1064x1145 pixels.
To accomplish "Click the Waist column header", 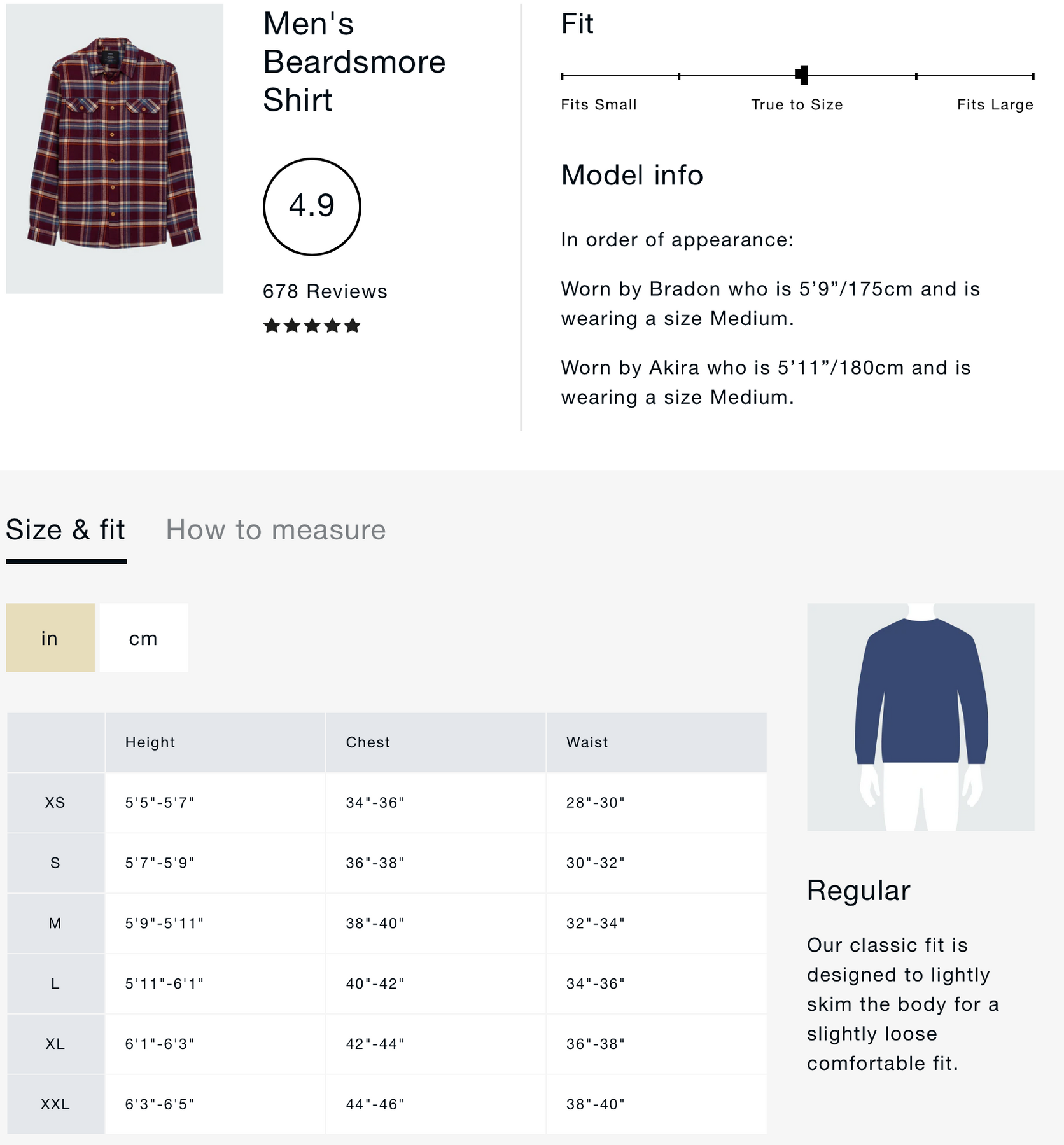I will (587, 742).
